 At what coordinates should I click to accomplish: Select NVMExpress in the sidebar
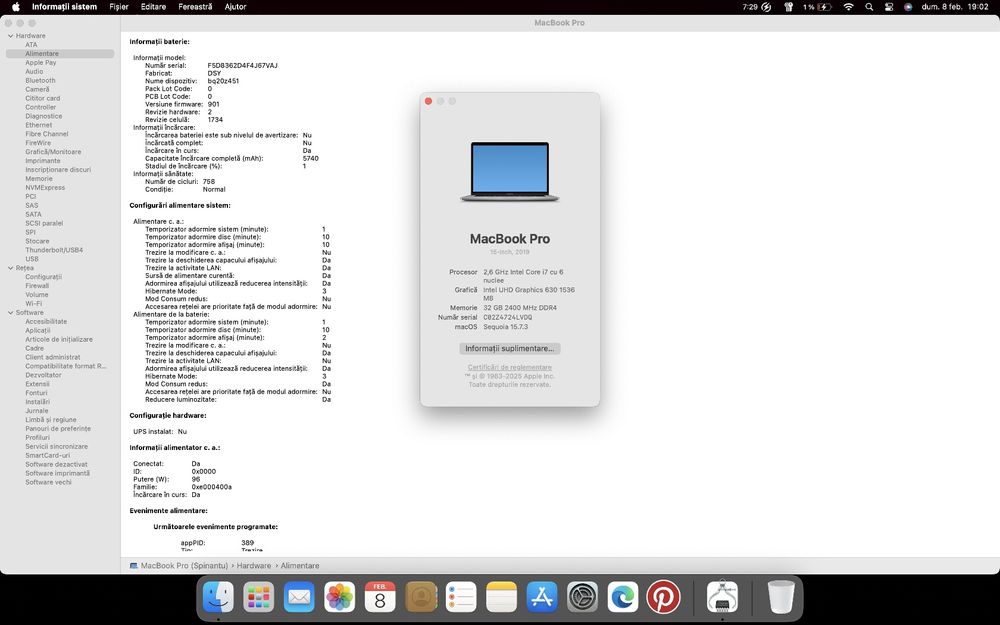pos(45,188)
